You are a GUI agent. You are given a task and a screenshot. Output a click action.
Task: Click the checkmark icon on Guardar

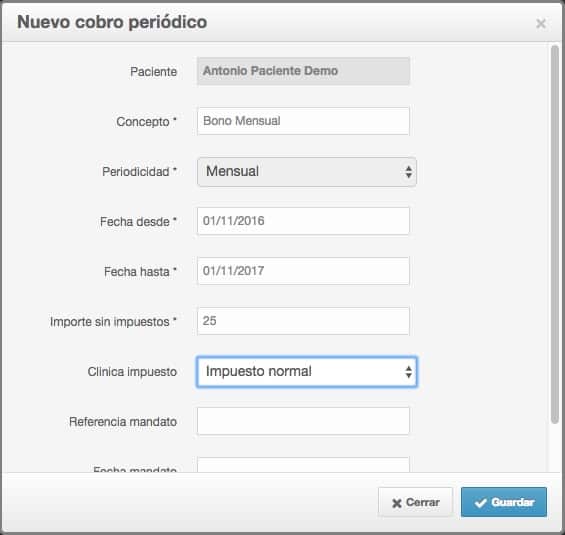point(481,503)
